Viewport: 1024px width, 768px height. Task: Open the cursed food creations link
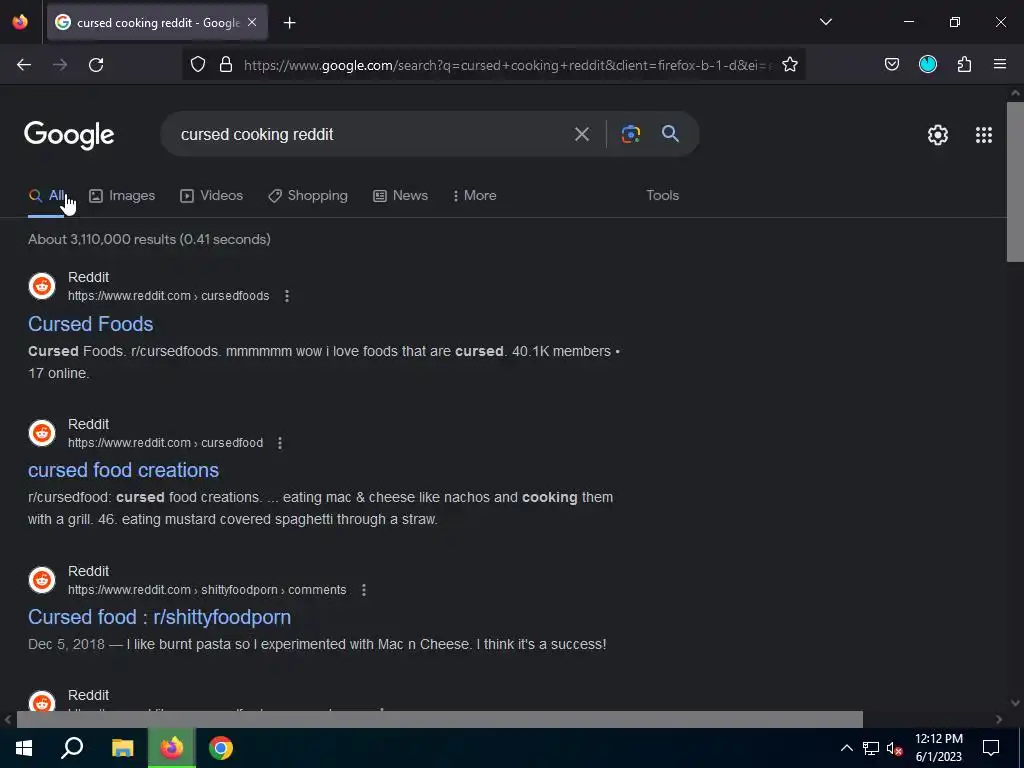pyautogui.click(x=123, y=470)
